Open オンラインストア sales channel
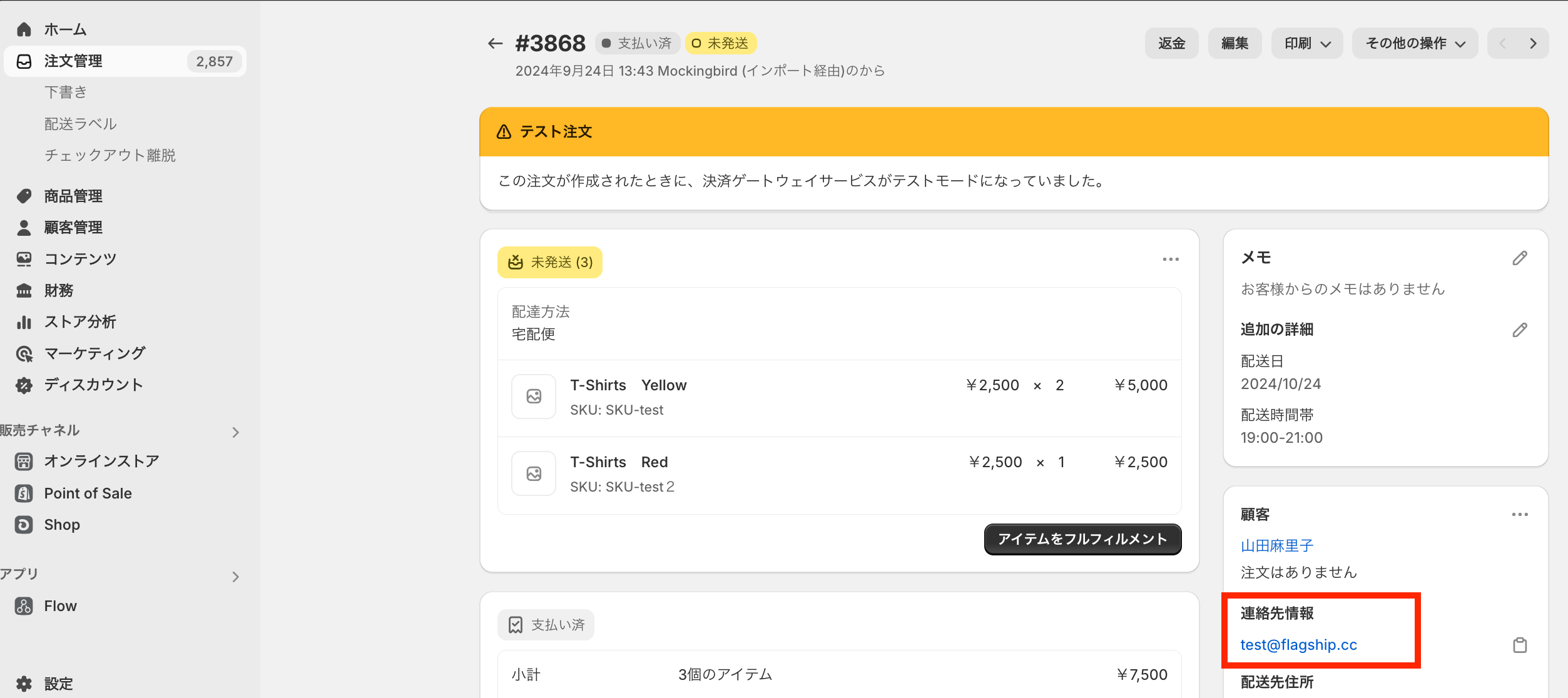The height and width of the screenshot is (698, 1568). tap(101, 462)
